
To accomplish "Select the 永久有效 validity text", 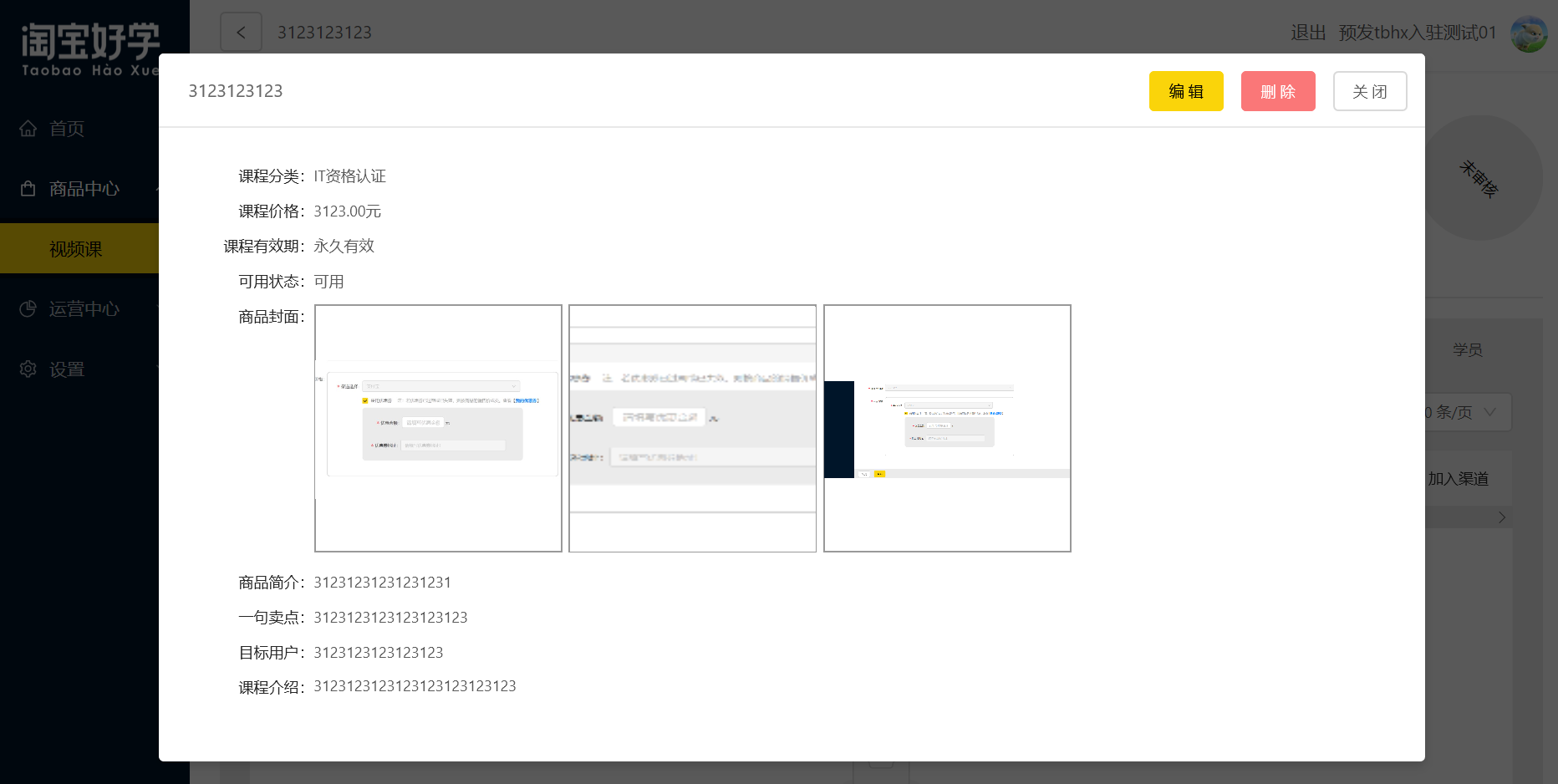I will click(x=344, y=247).
